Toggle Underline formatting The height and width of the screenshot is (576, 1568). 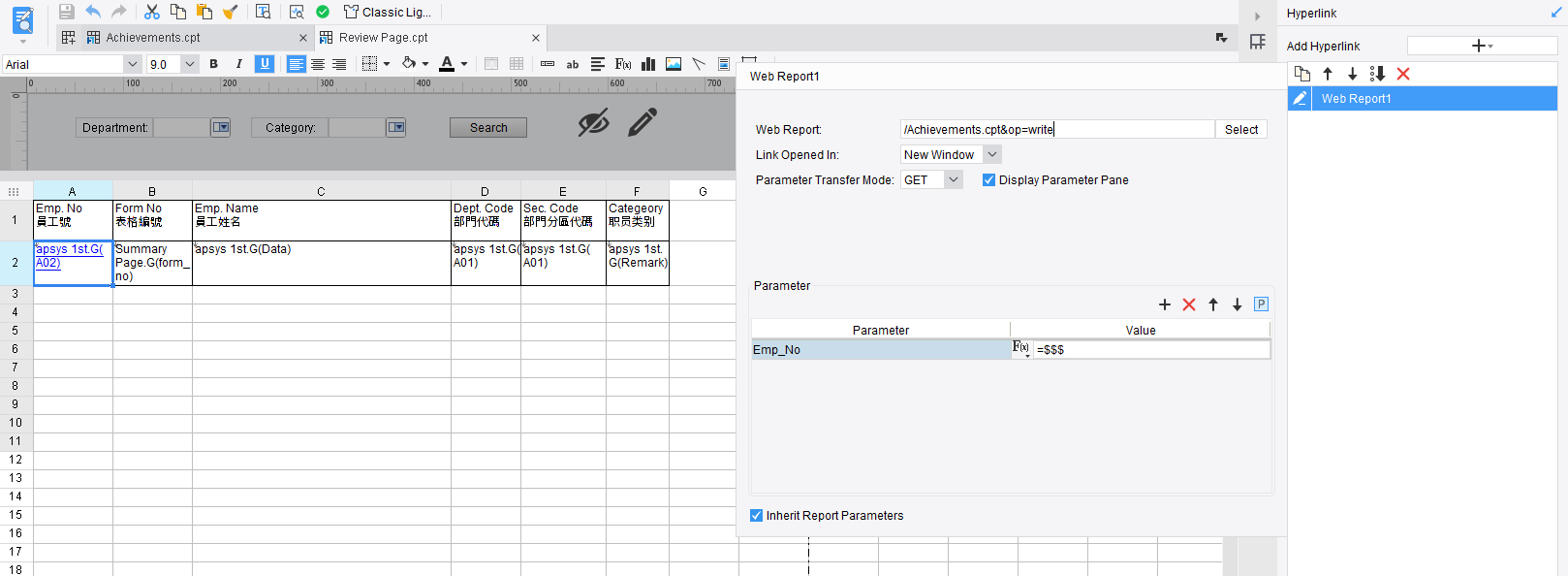[x=265, y=64]
